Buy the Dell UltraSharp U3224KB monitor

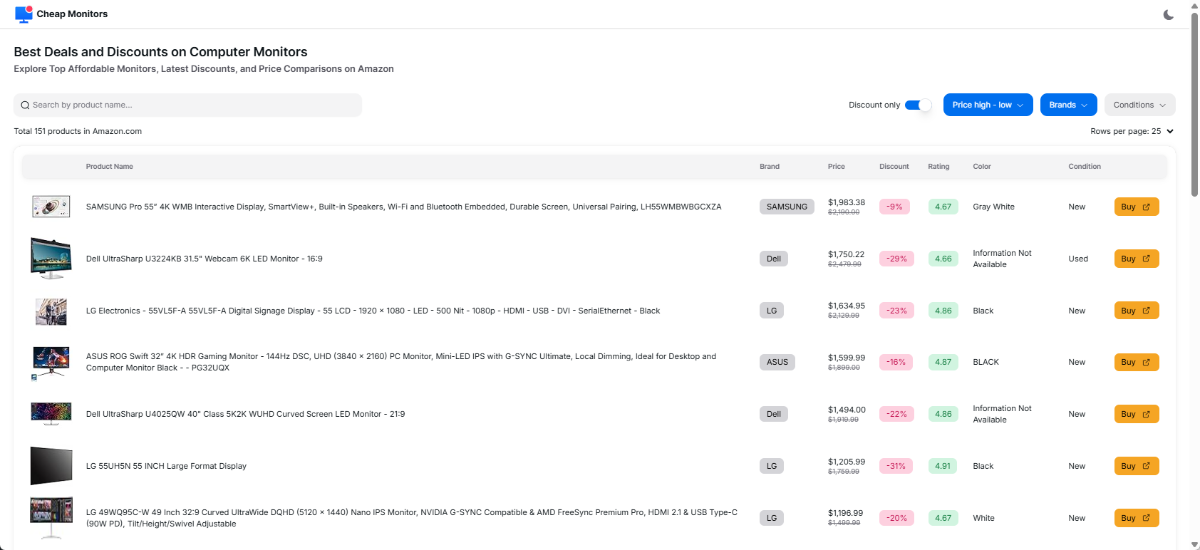1136,259
